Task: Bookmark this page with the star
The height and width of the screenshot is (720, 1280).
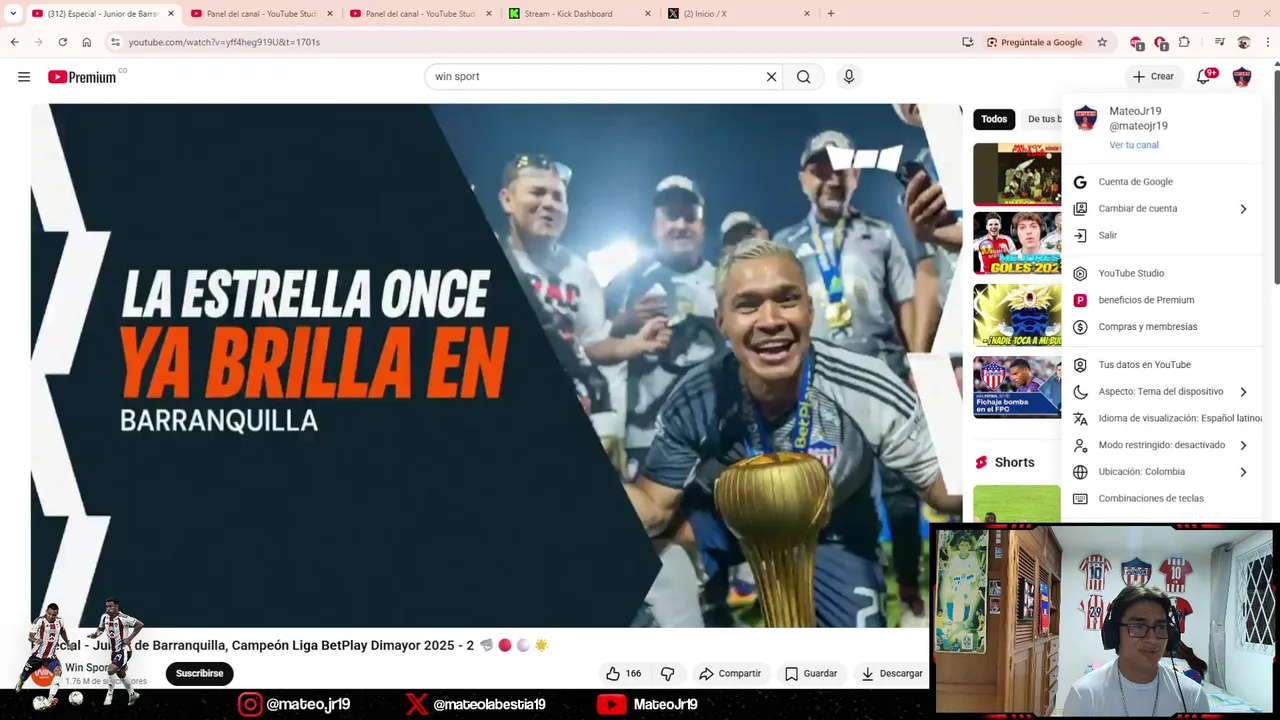Action: click(1102, 42)
